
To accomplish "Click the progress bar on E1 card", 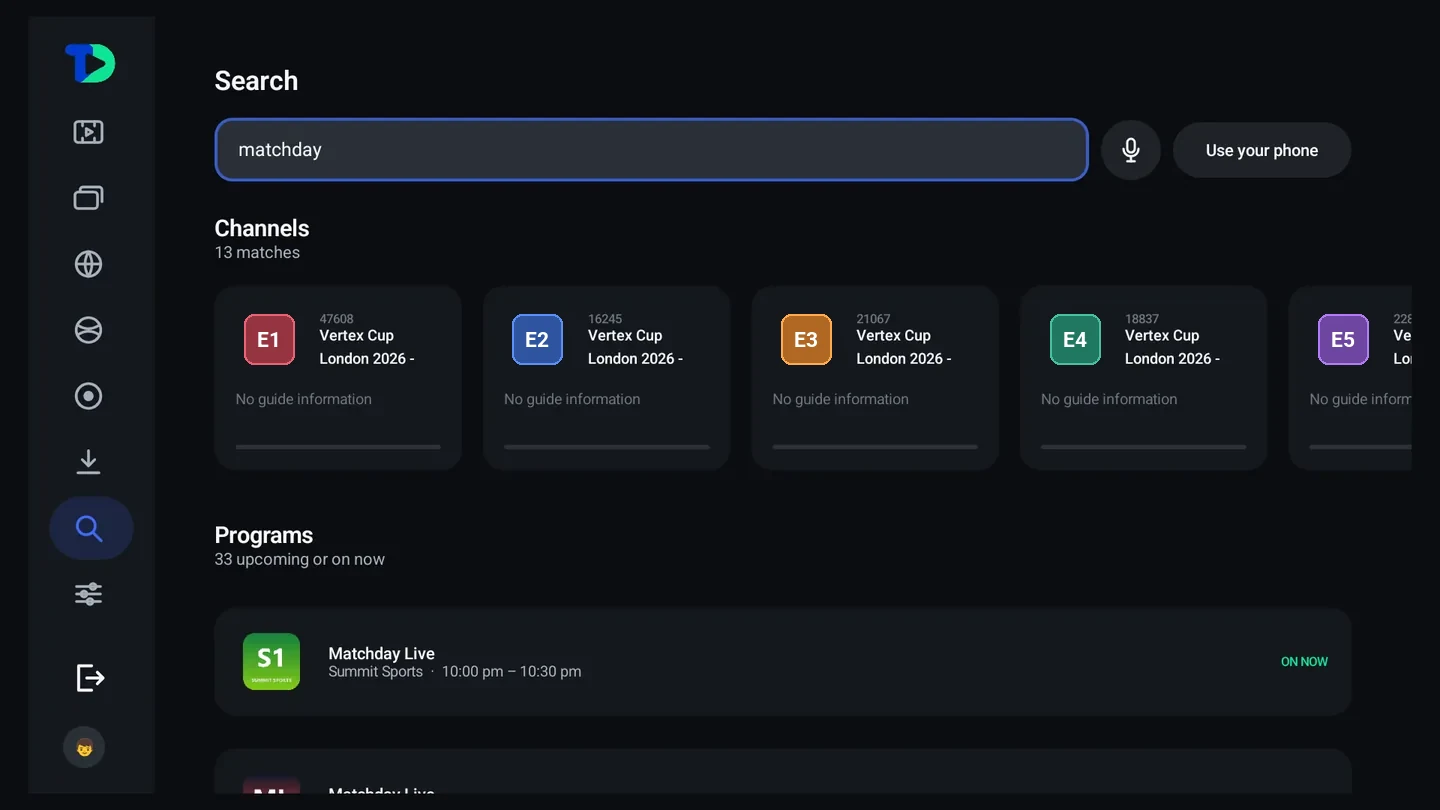I will pos(338,447).
